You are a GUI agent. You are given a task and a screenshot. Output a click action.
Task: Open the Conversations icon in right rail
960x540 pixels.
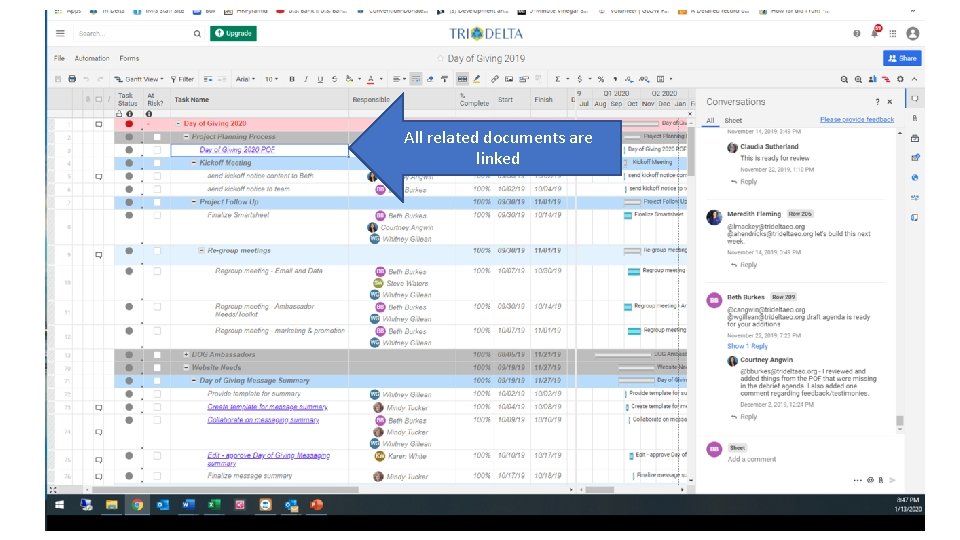coord(915,99)
